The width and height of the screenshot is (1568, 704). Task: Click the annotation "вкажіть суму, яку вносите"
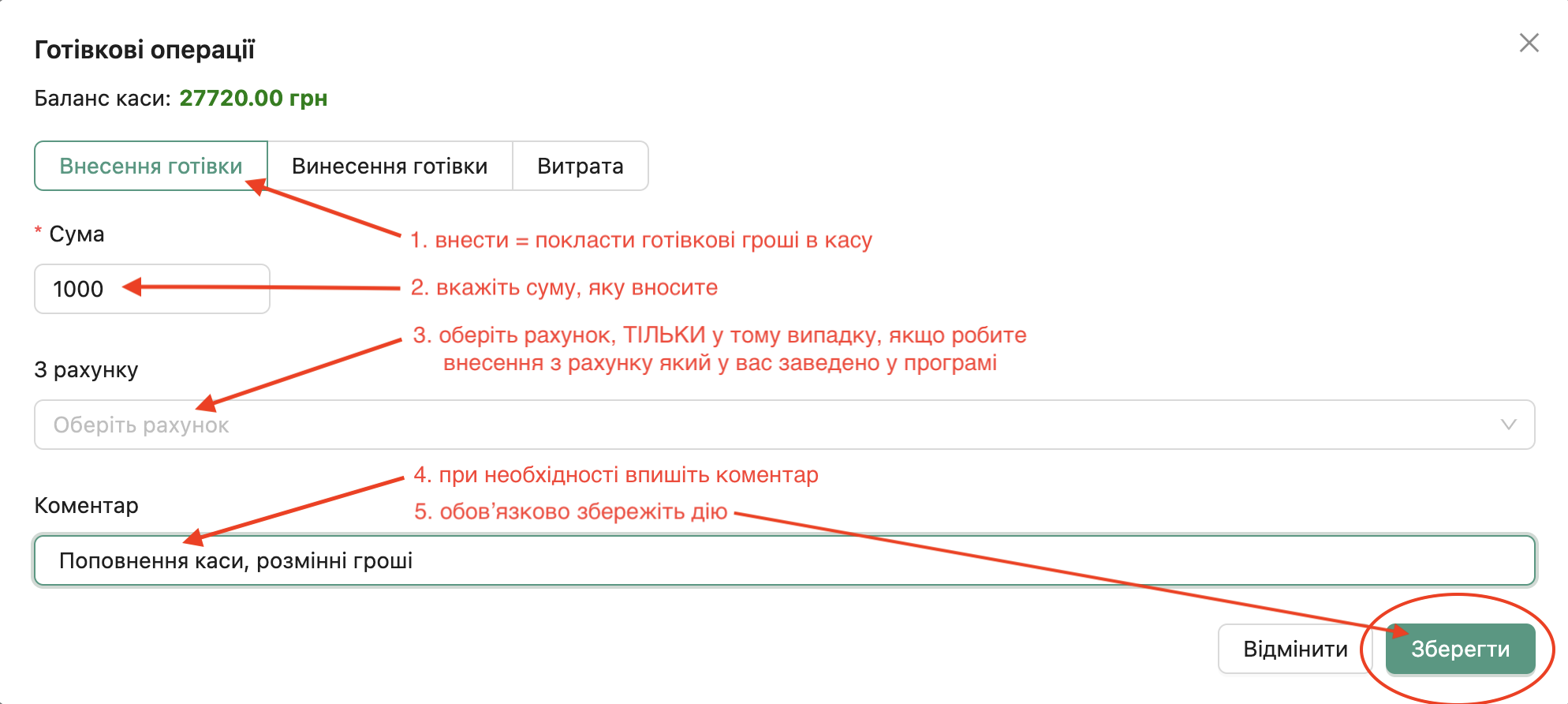pos(564,287)
